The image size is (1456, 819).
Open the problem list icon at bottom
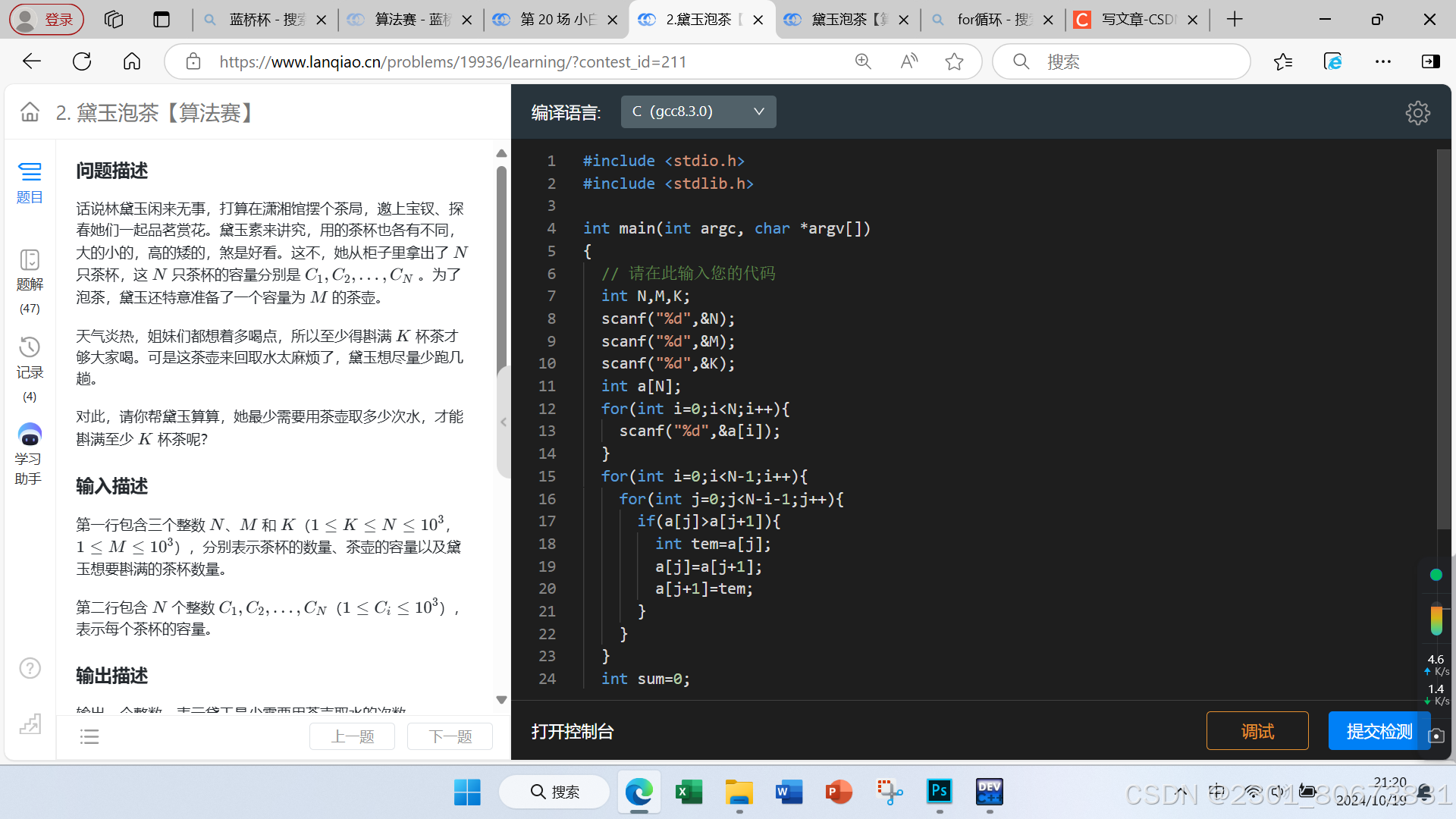[x=89, y=736]
